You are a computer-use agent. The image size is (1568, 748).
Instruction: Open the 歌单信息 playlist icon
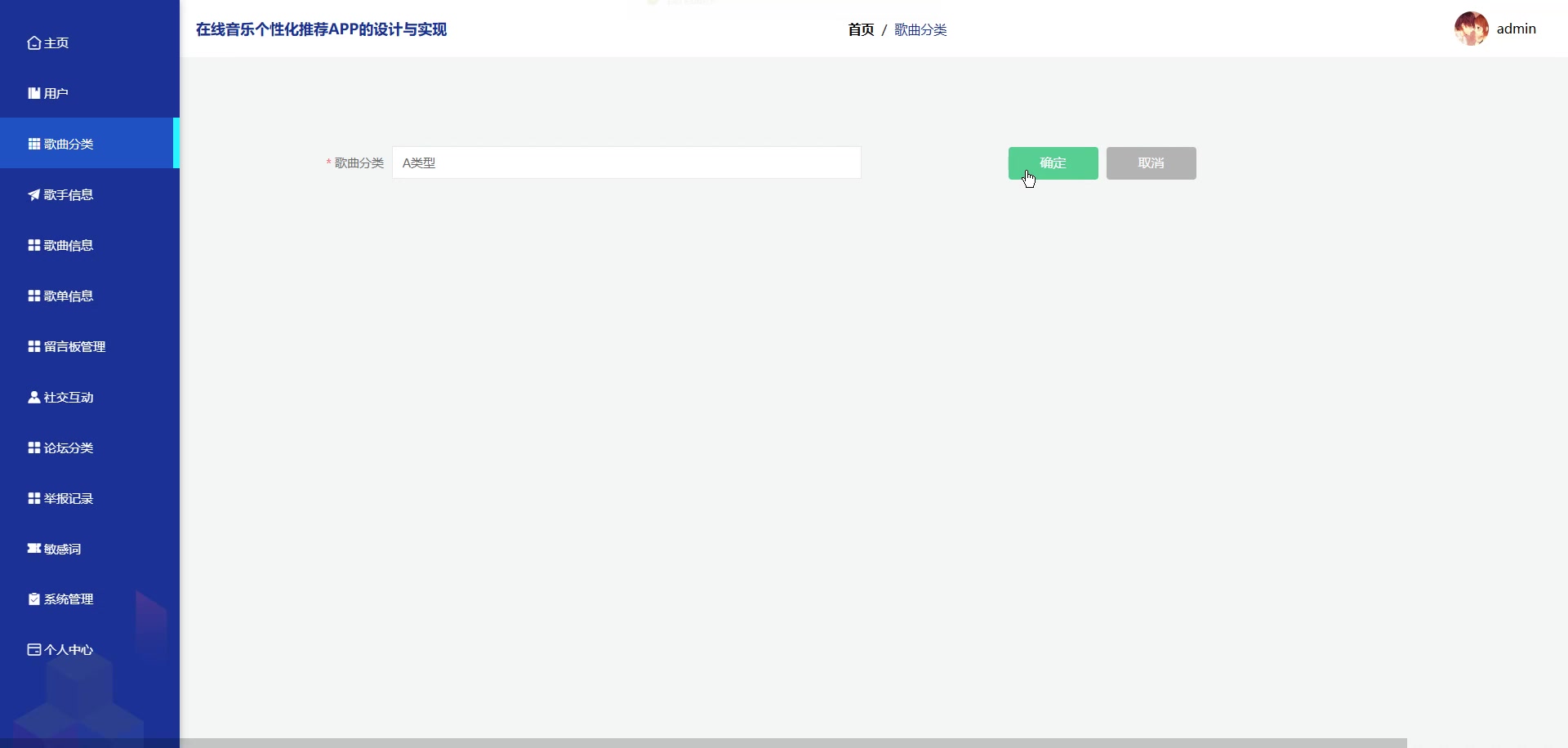tap(33, 296)
